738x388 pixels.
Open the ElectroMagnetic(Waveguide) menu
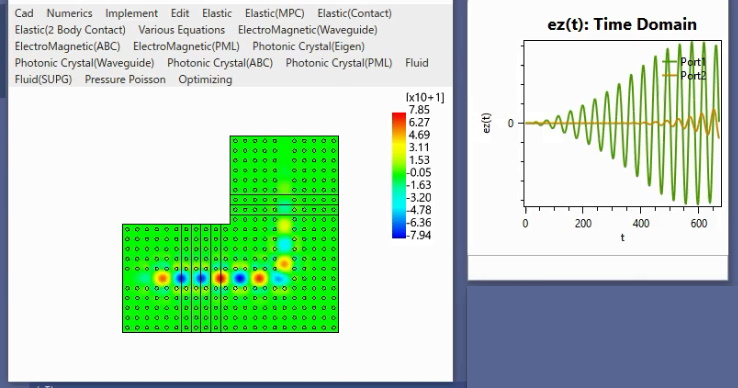tap(307, 30)
